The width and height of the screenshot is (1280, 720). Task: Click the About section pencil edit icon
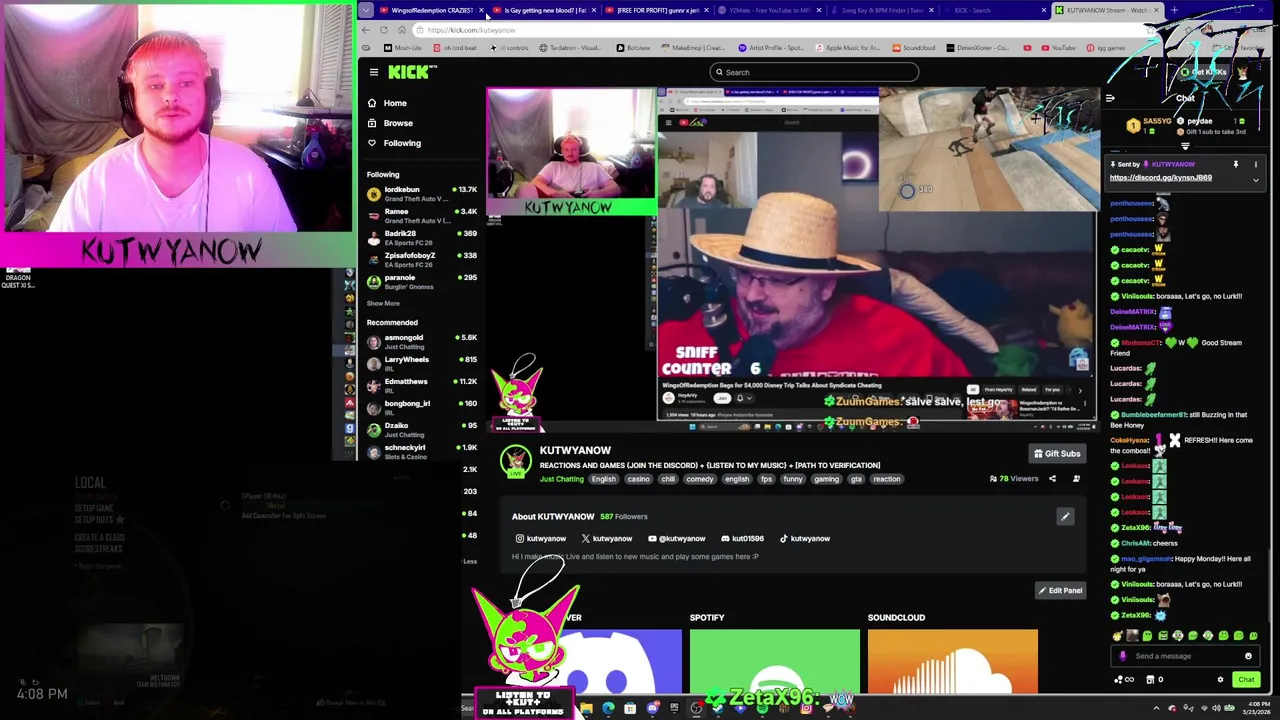coord(1065,517)
